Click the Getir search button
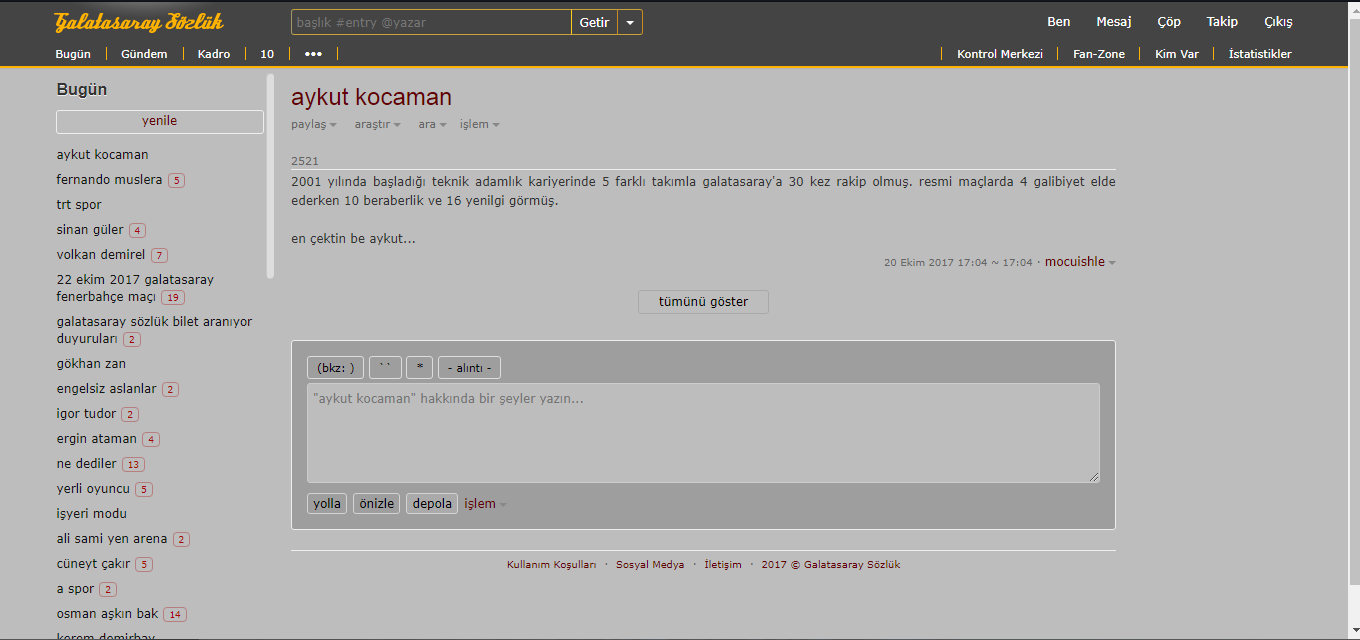The width and height of the screenshot is (1360, 640). pos(594,22)
